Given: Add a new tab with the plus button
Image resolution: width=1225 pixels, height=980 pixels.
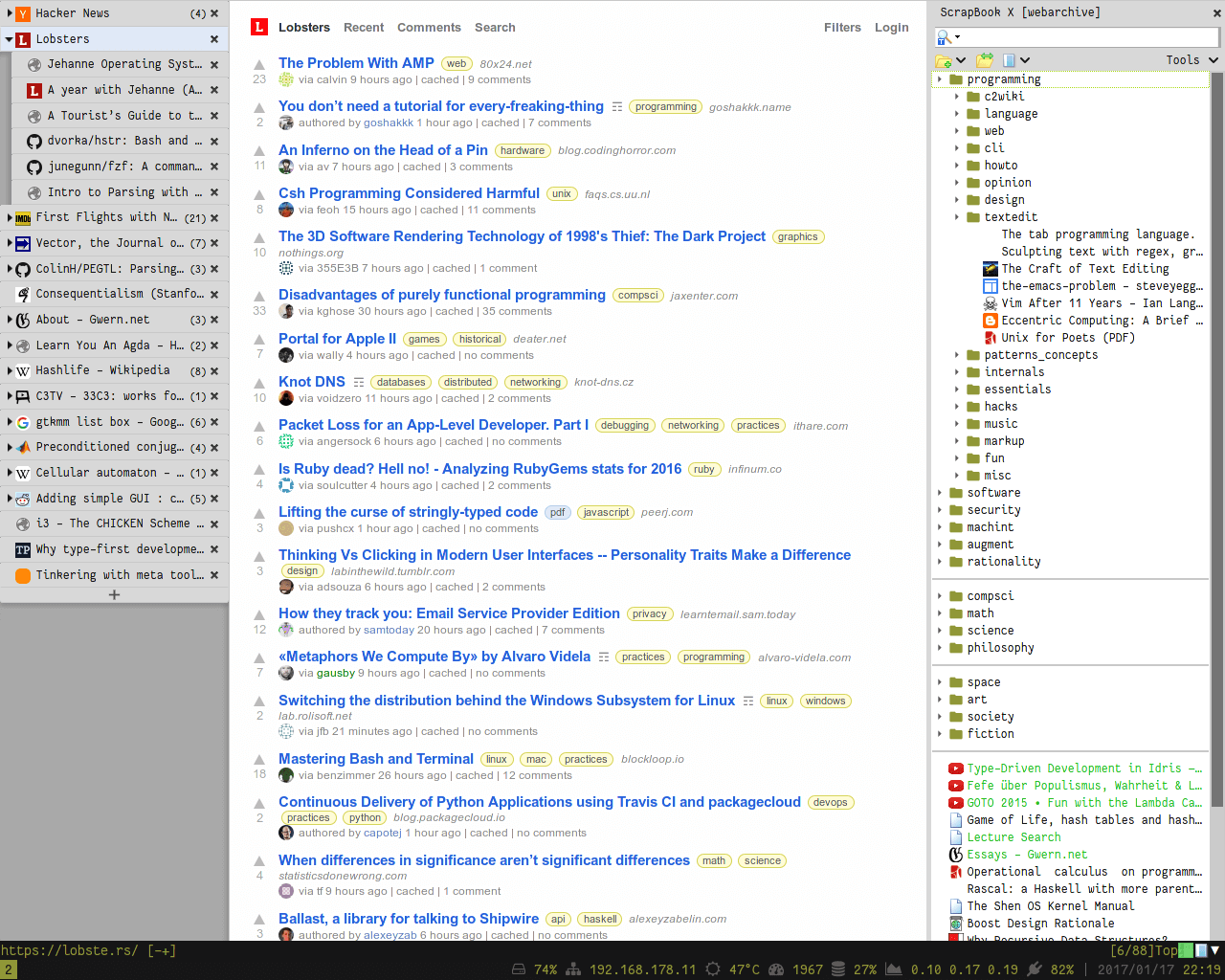Looking at the screenshot, I should [114, 594].
